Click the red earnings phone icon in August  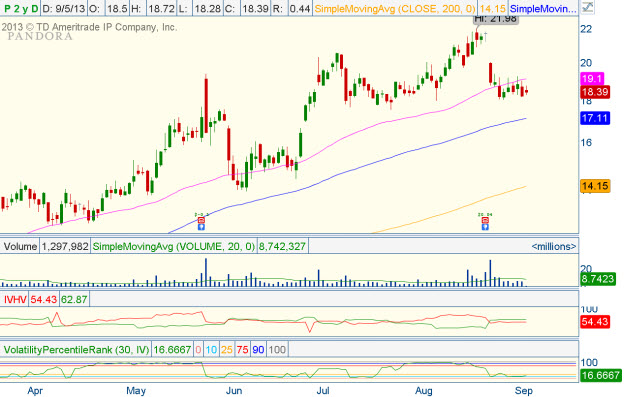[x=485, y=220]
